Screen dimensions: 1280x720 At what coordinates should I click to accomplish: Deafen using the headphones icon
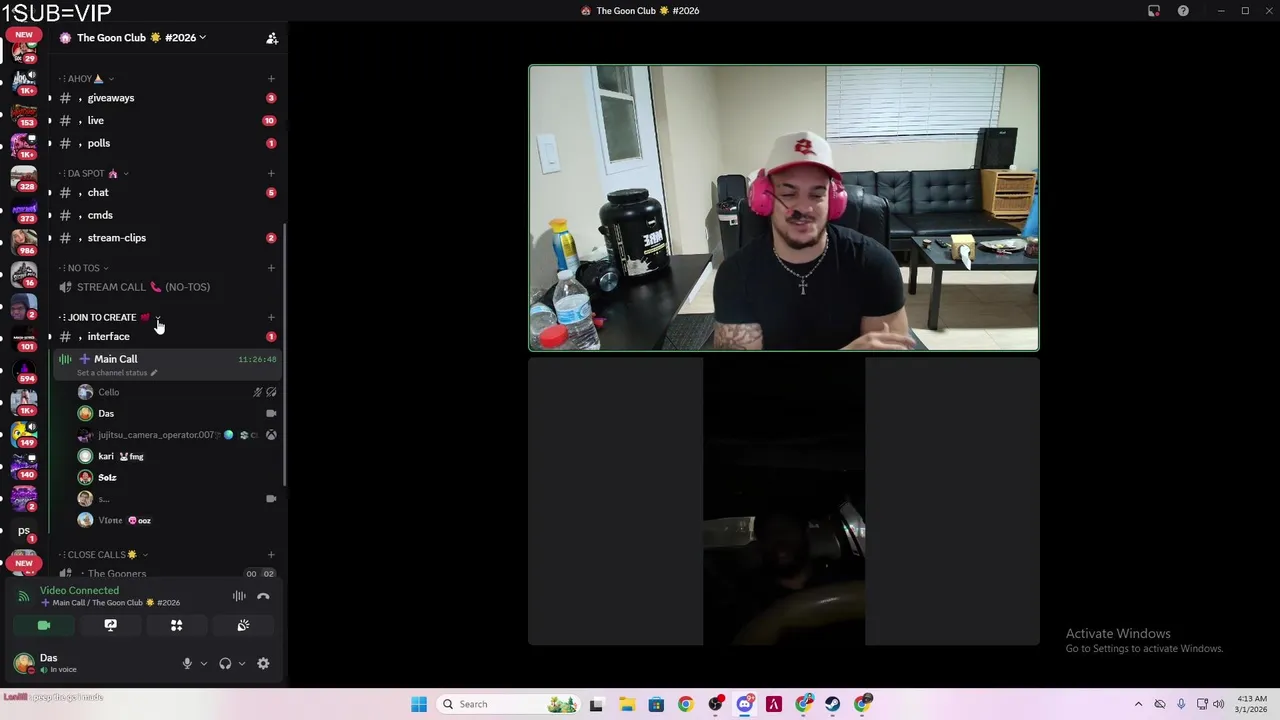(x=225, y=663)
